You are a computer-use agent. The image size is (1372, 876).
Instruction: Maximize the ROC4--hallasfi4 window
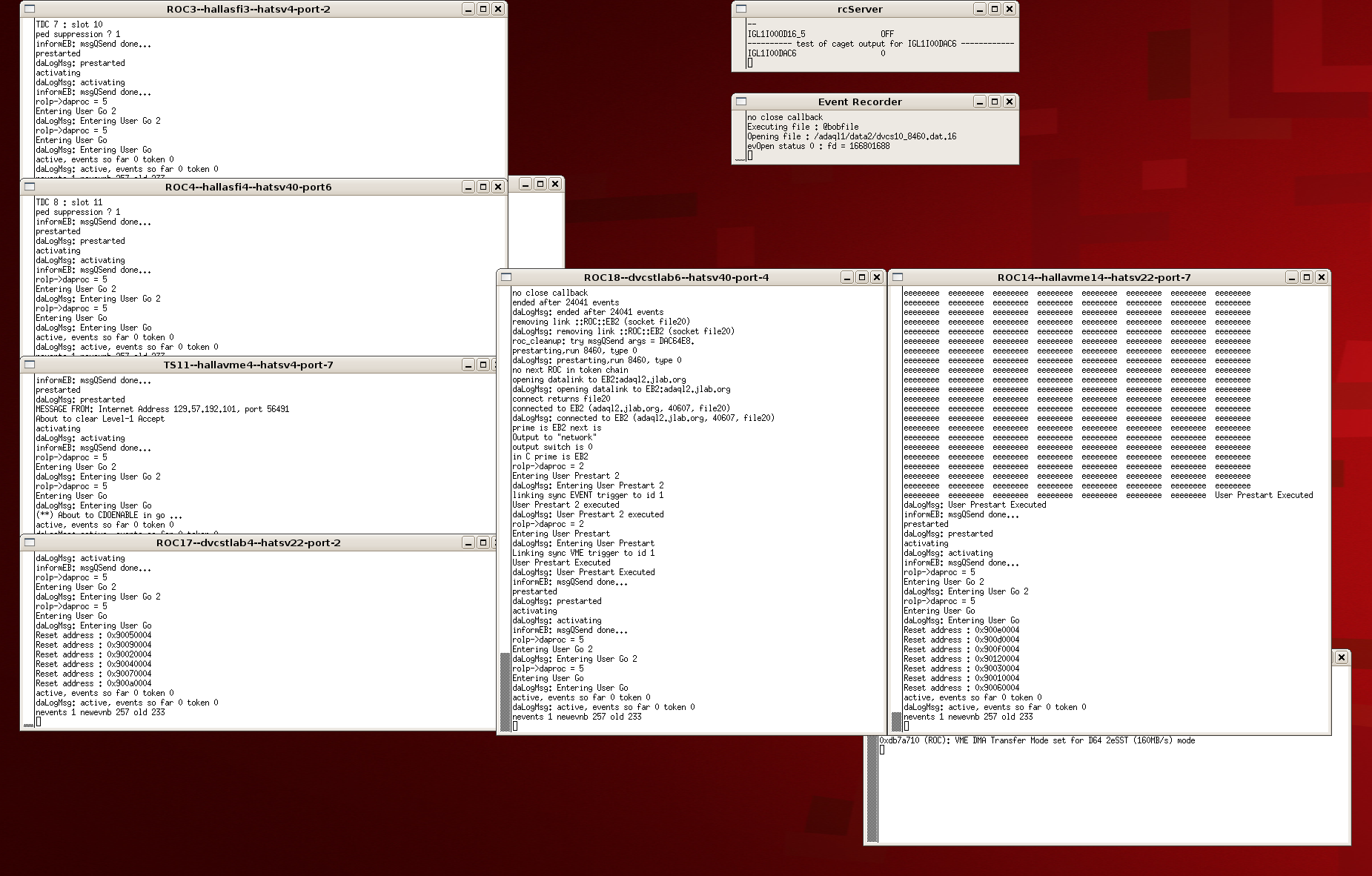(483, 187)
